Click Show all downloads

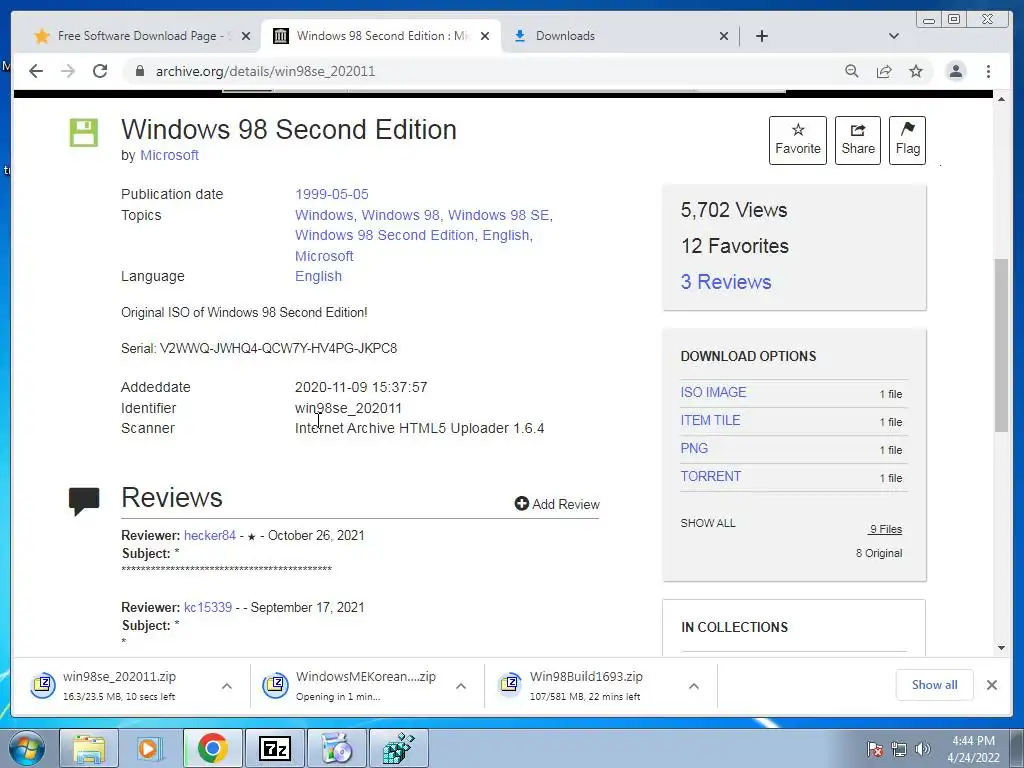pos(935,685)
